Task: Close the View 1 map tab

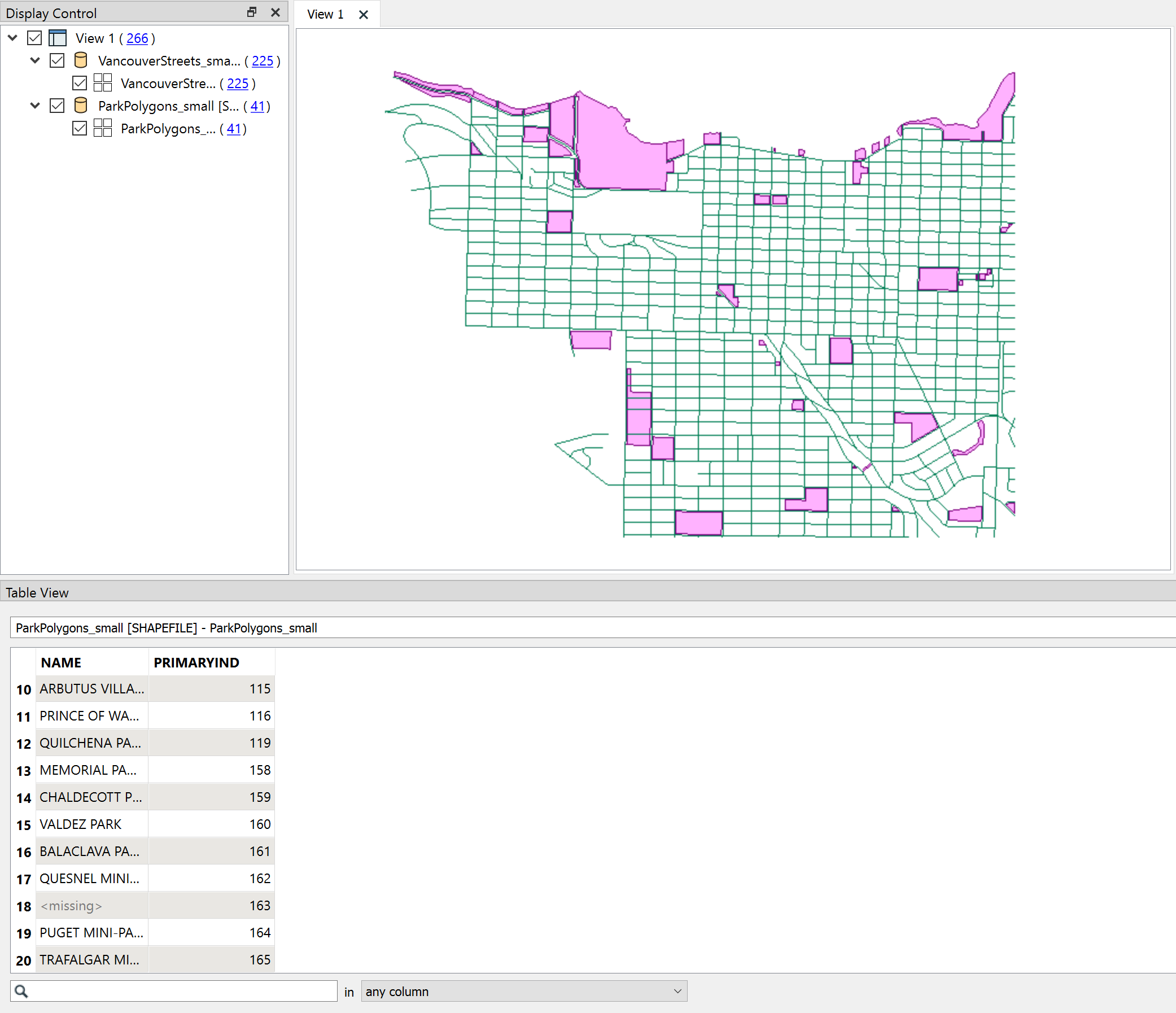Action: [363, 15]
